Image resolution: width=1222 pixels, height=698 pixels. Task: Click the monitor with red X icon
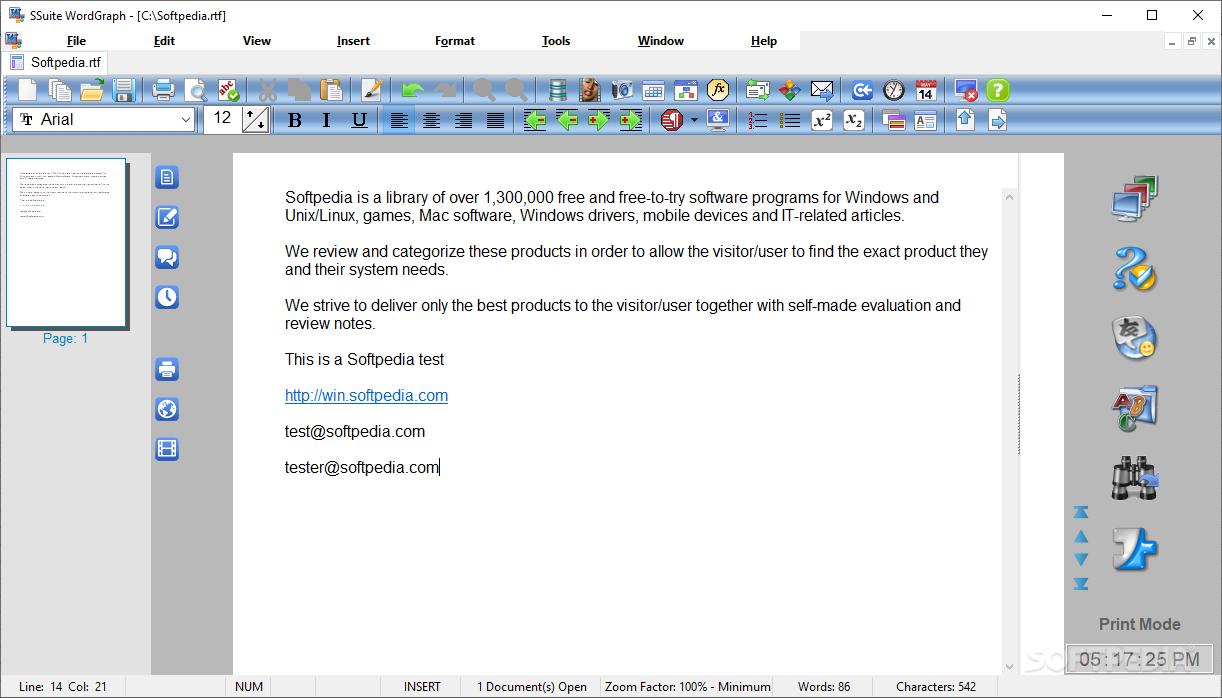966,90
